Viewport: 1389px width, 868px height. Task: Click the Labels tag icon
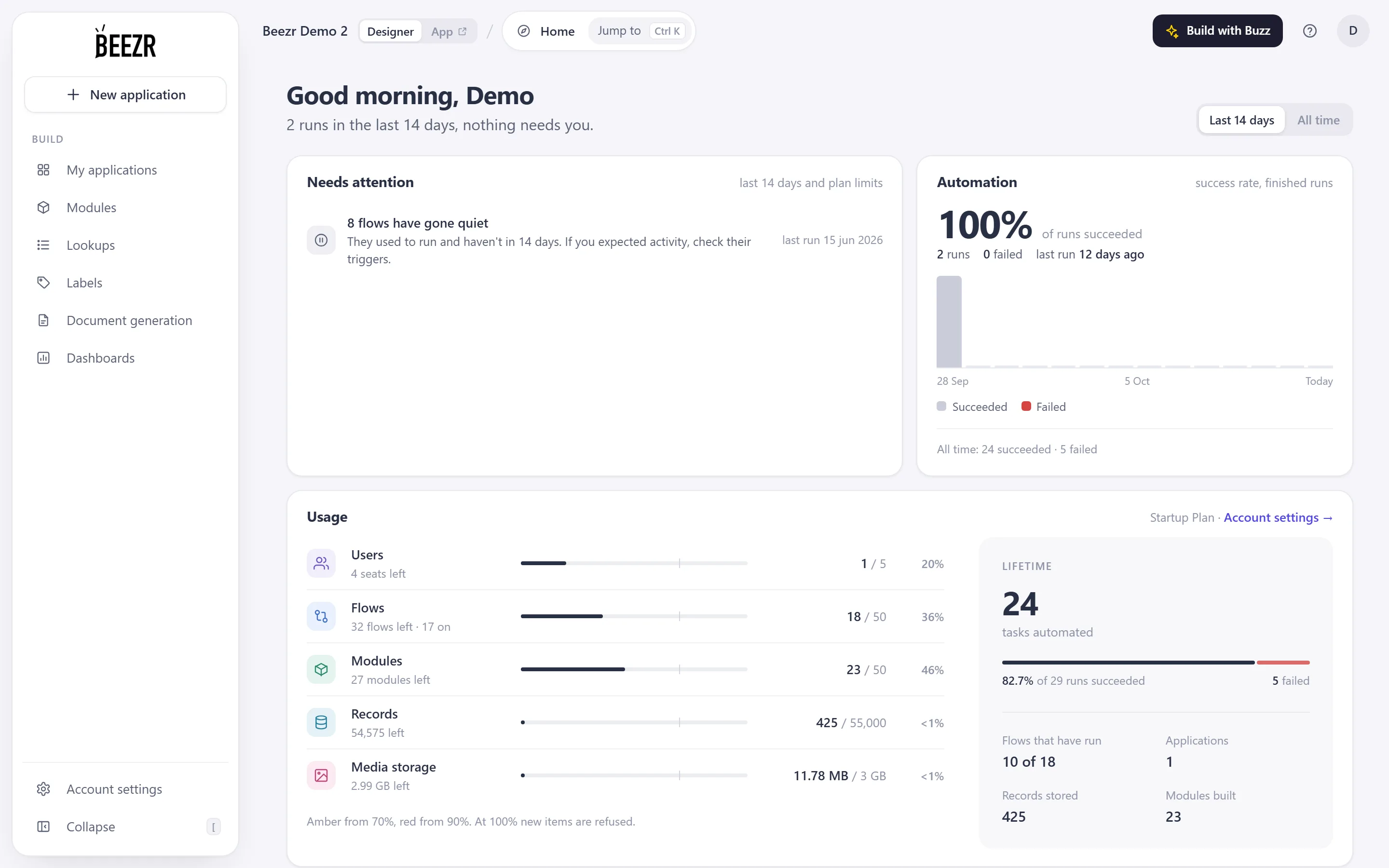pyautogui.click(x=43, y=283)
